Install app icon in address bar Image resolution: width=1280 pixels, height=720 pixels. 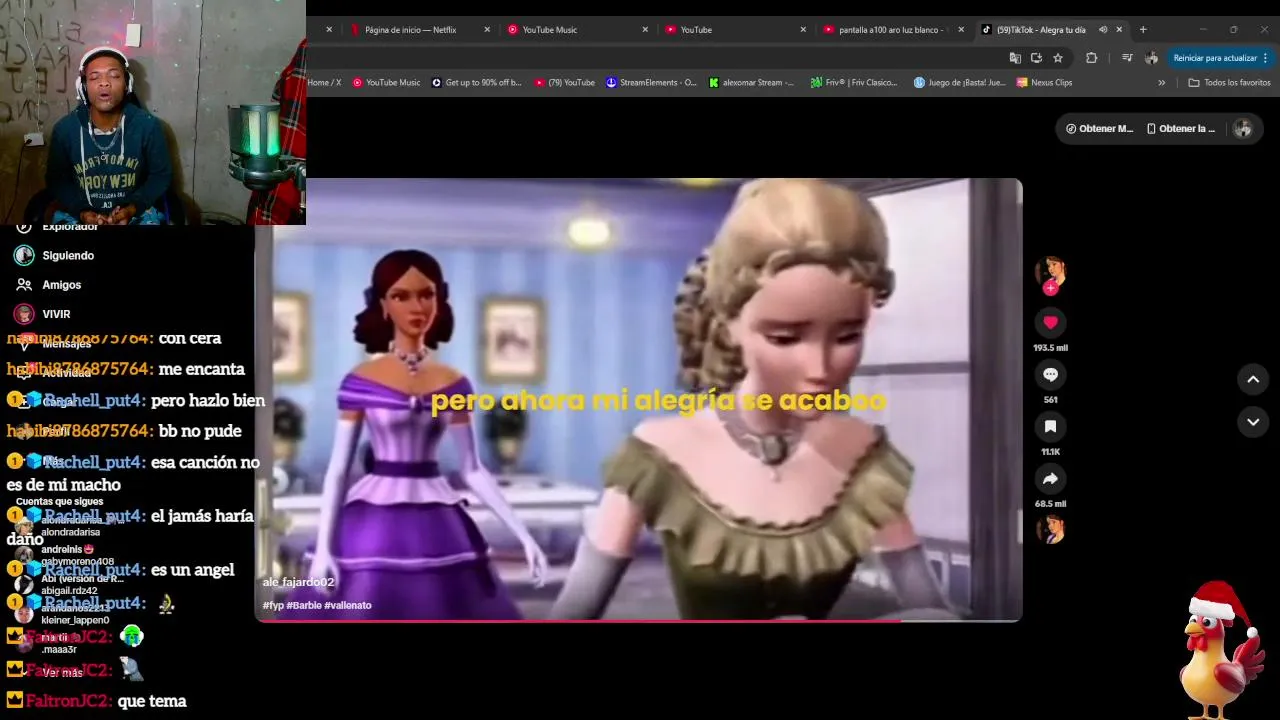(x=1036, y=58)
